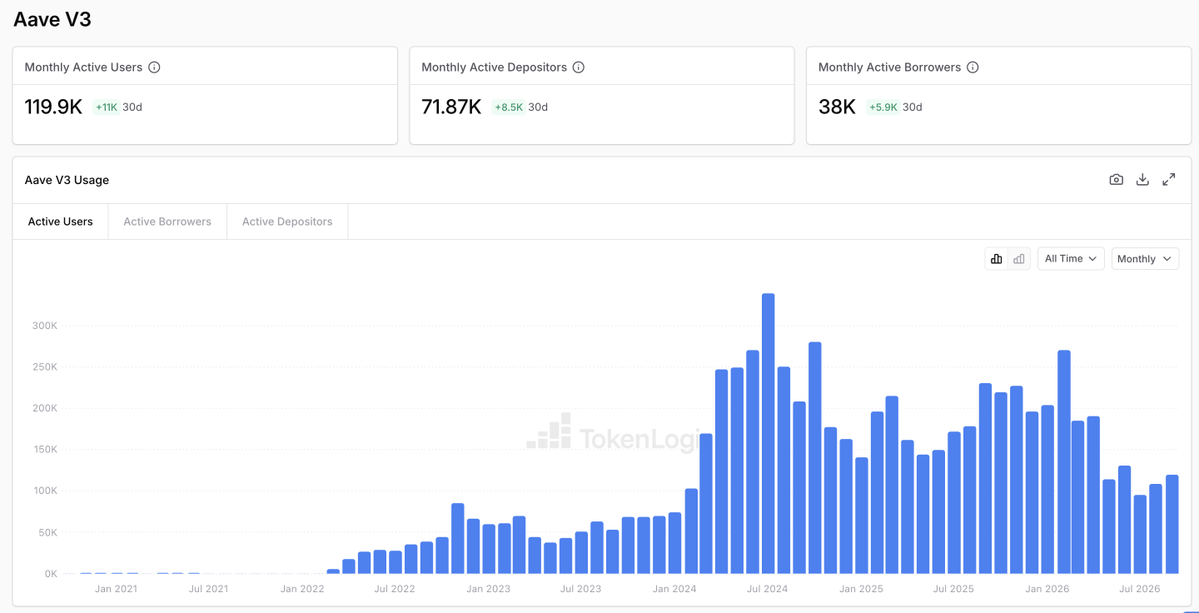Click the +5.9K change badge
The height and width of the screenshot is (613, 1199).
(x=883, y=107)
